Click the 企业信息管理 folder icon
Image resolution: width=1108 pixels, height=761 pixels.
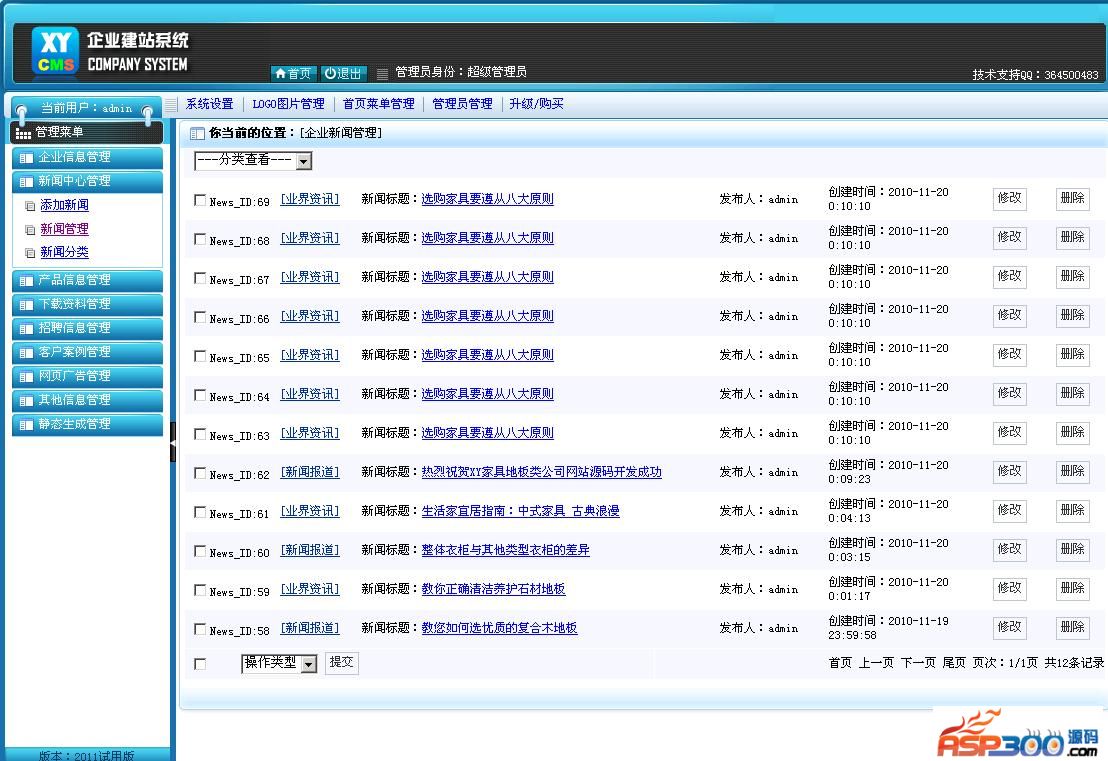point(26,158)
